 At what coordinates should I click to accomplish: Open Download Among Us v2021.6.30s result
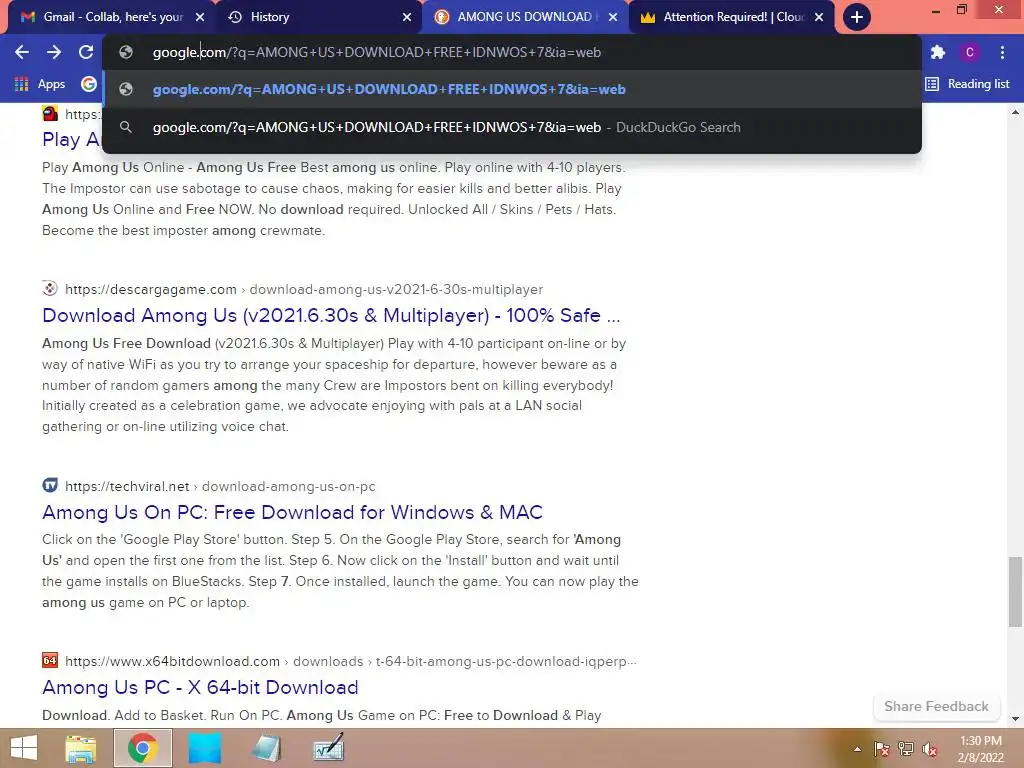coord(331,315)
